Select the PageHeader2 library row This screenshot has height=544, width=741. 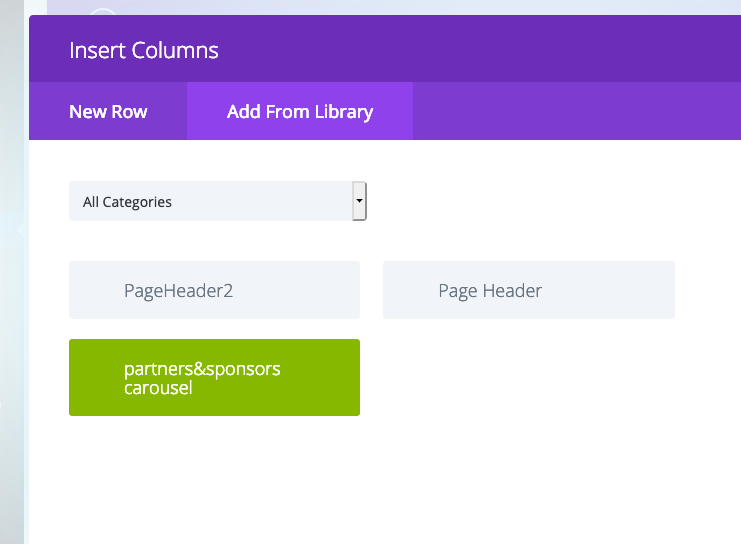tap(215, 290)
